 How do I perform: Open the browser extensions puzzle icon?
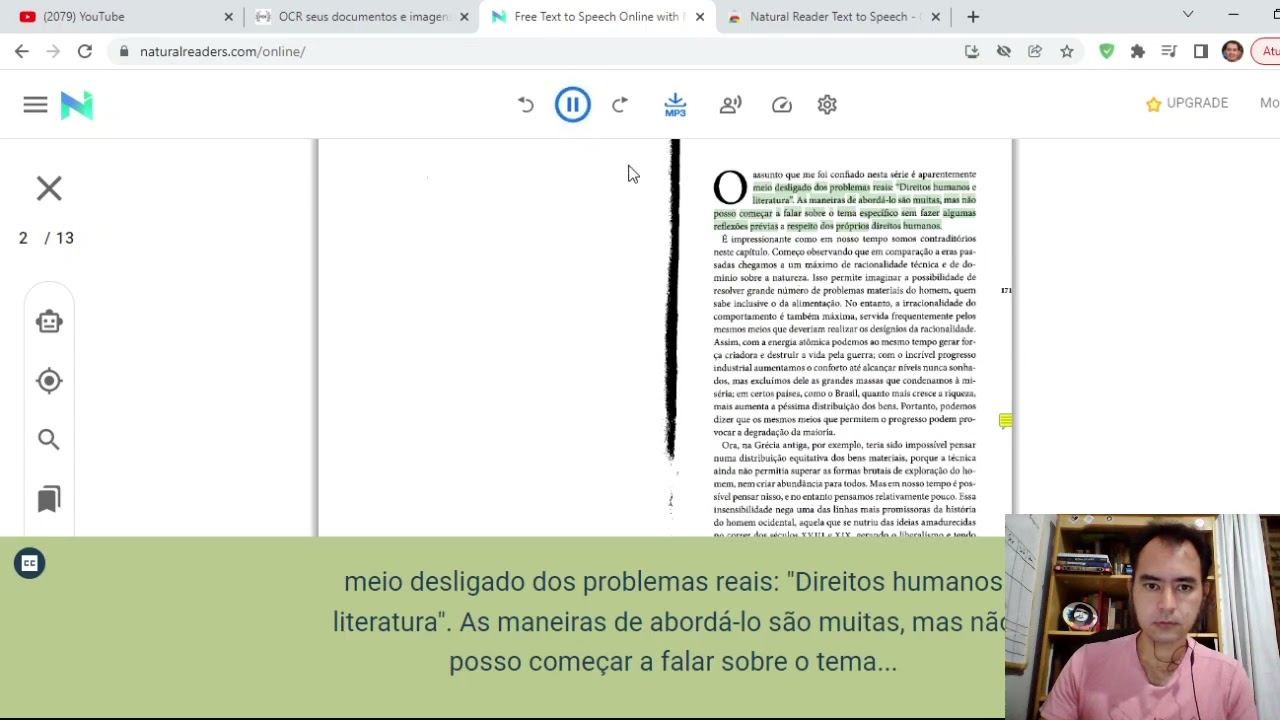tap(1138, 51)
